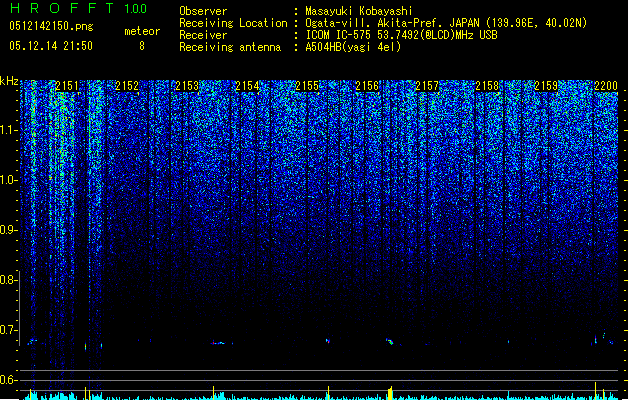
Task: Select the Ogata-vill. Akita-Pref. JAPAN location text
Action: coord(446,23)
